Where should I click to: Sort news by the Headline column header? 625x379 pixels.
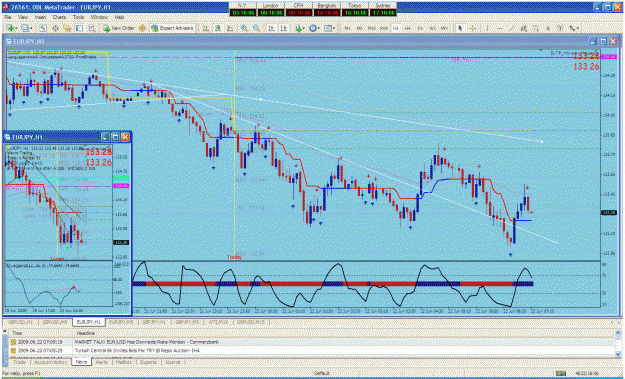85,333
